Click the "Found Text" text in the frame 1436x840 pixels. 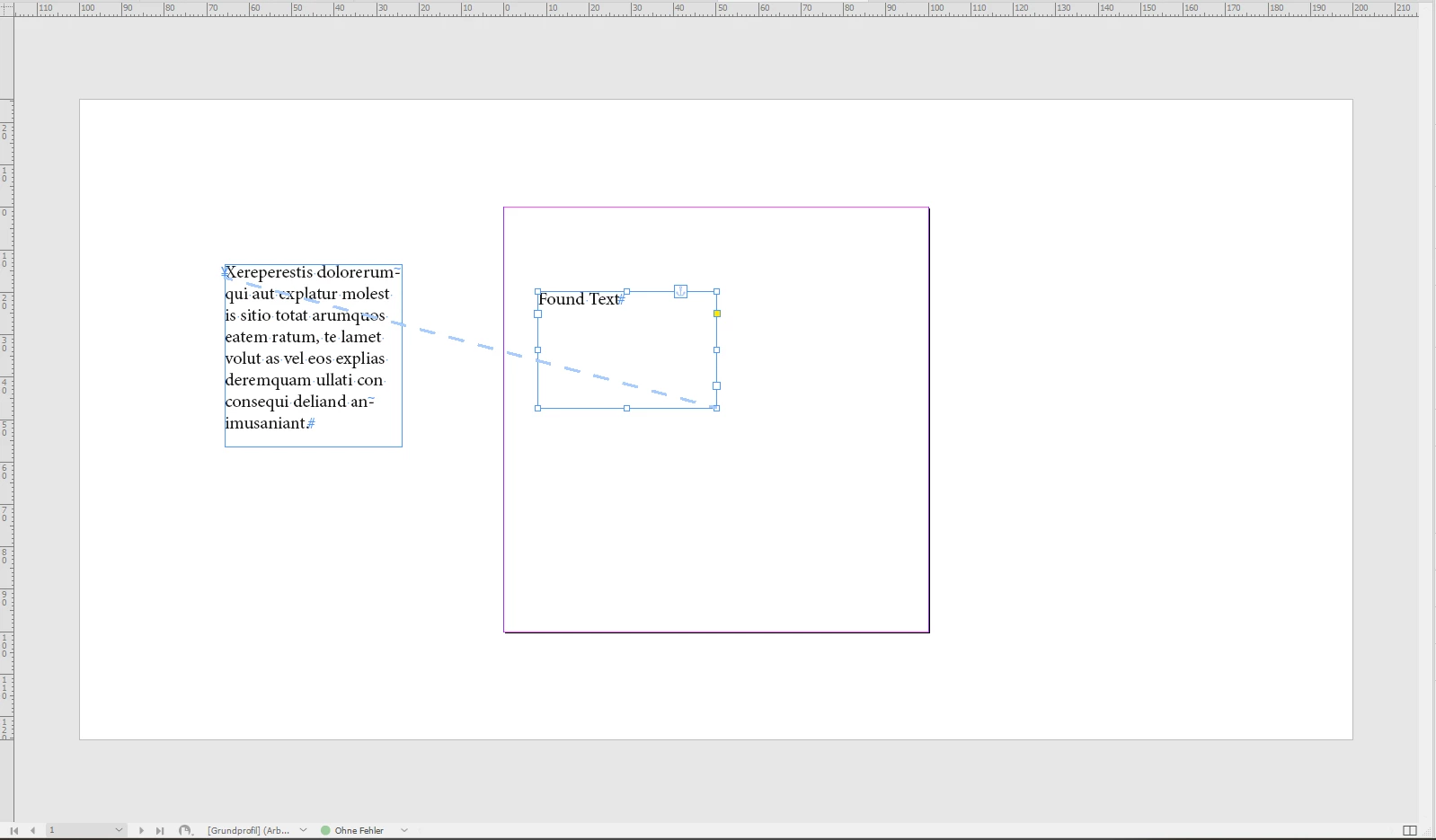click(579, 299)
